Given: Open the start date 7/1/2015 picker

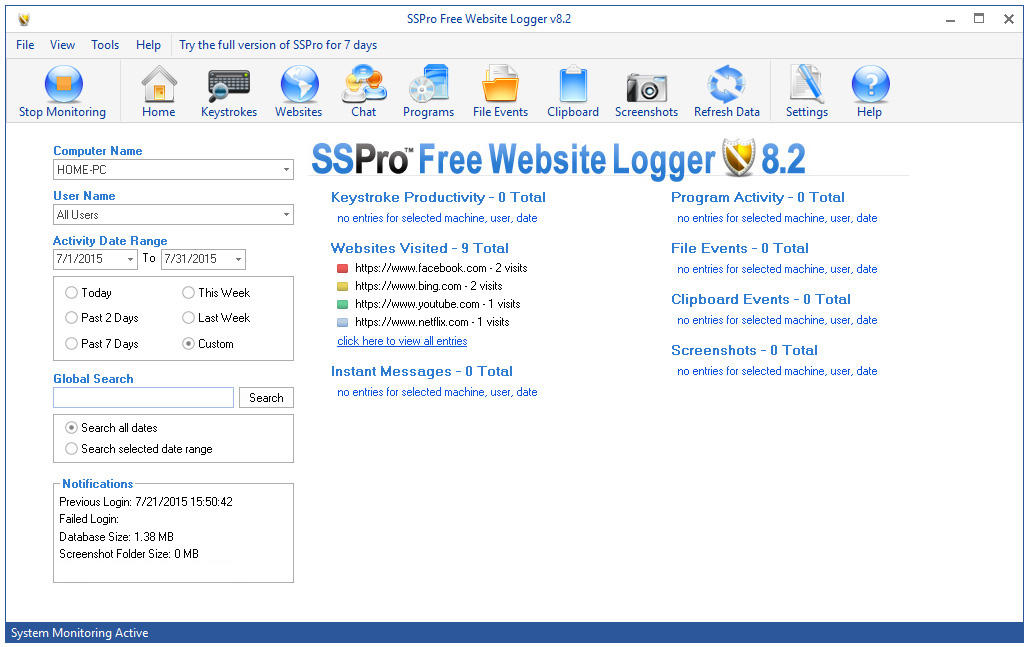Looking at the screenshot, I should 130,259.
